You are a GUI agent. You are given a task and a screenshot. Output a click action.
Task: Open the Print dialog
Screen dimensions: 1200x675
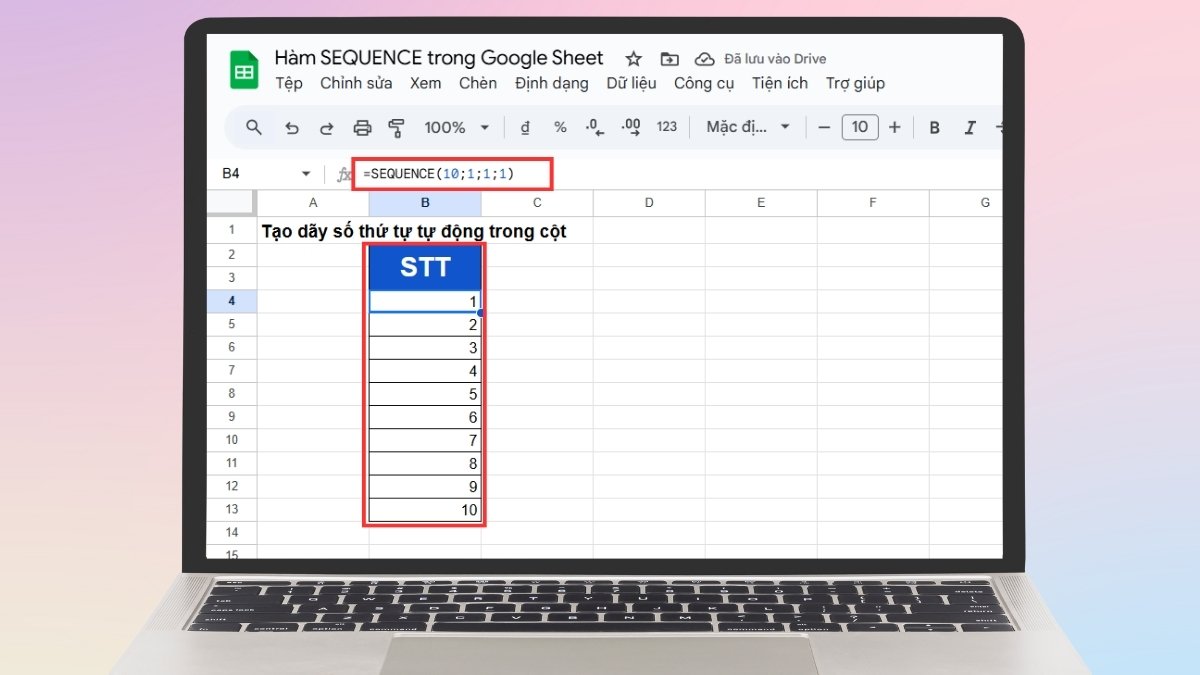[362, 127]
